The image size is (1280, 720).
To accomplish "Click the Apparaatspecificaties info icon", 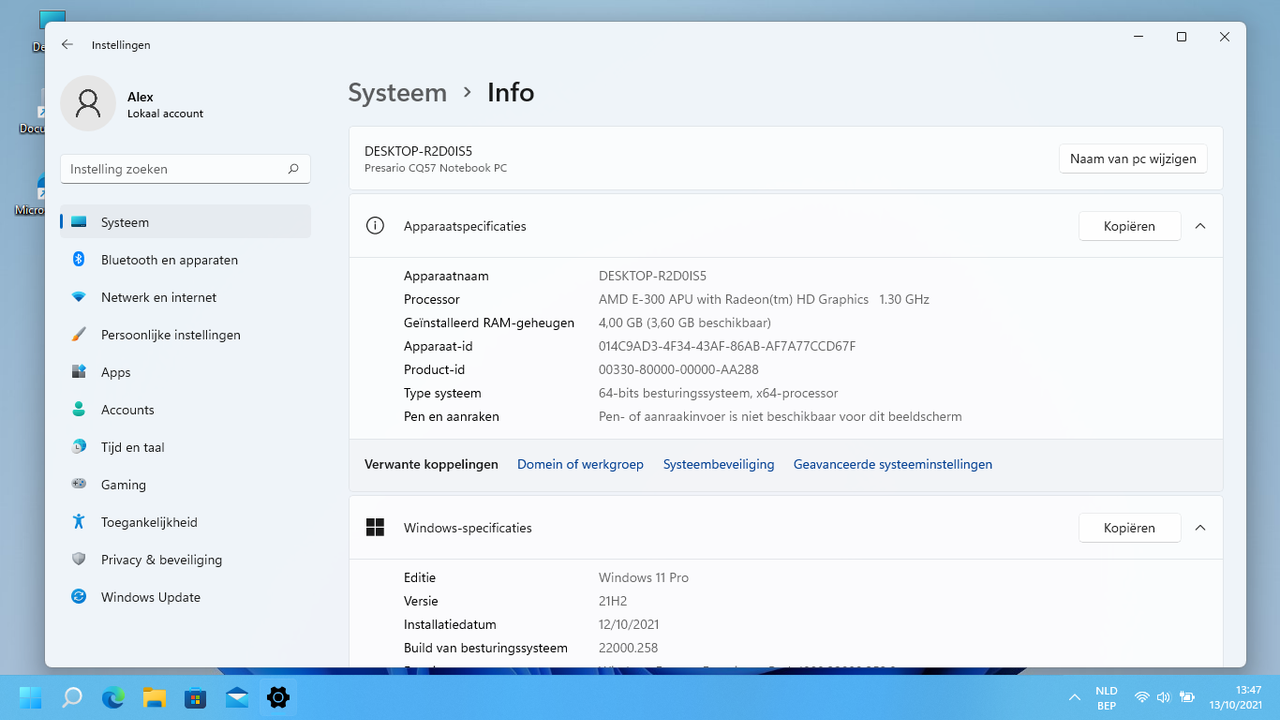I will [x=375, y=226].
